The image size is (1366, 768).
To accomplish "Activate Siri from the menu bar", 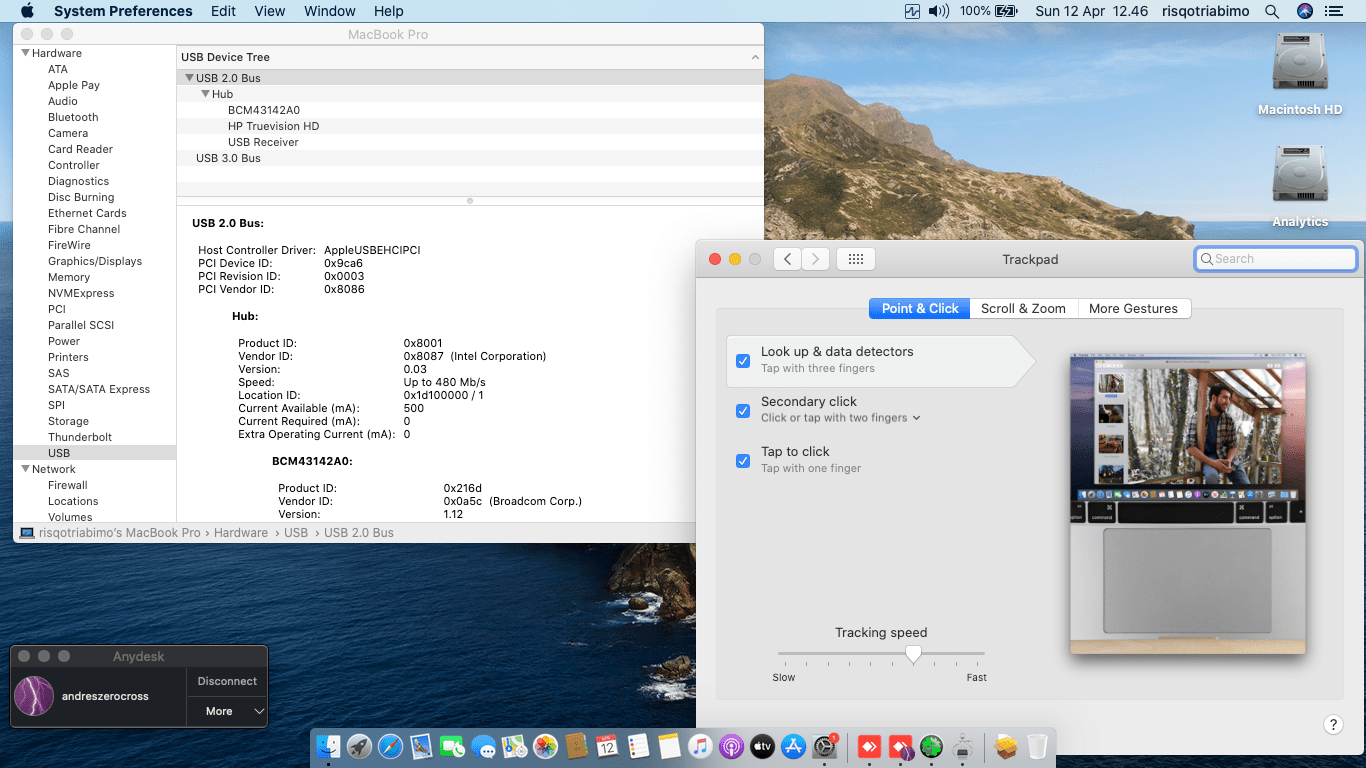I will click(x=1304, y=11).
